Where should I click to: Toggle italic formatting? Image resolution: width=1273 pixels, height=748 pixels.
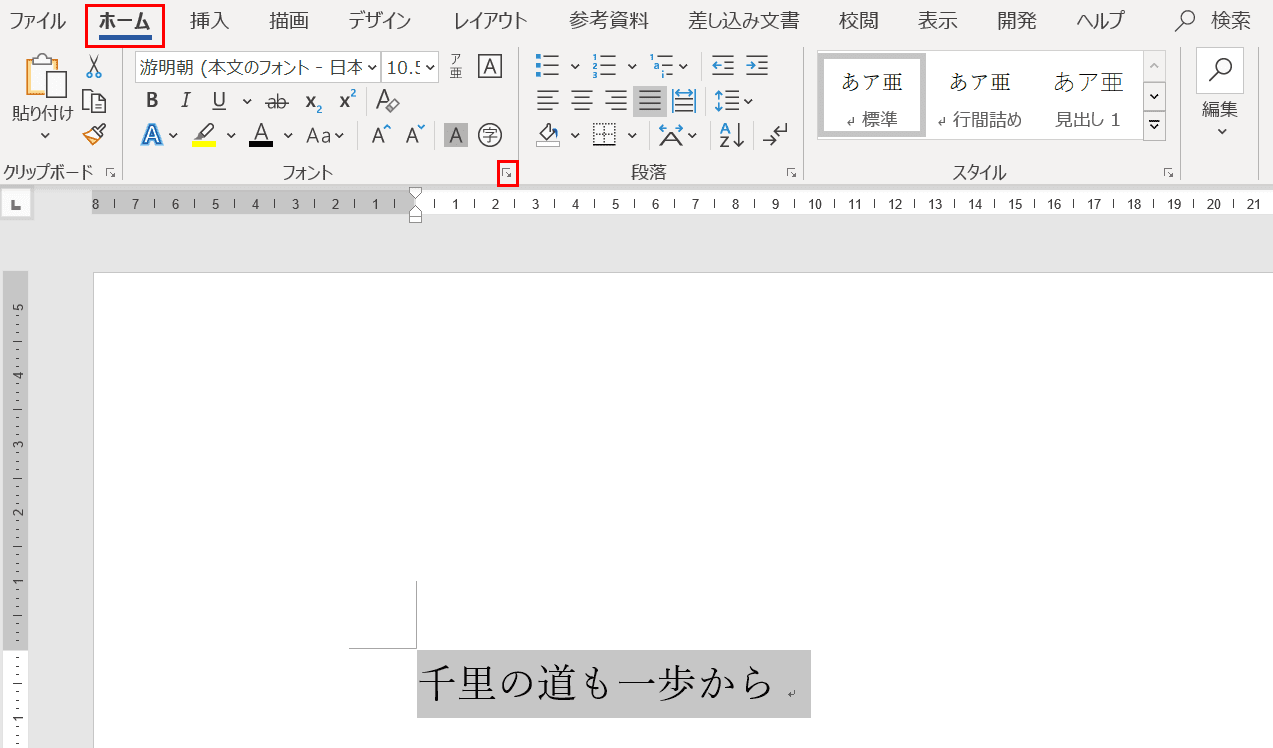[x=185, y=101]
